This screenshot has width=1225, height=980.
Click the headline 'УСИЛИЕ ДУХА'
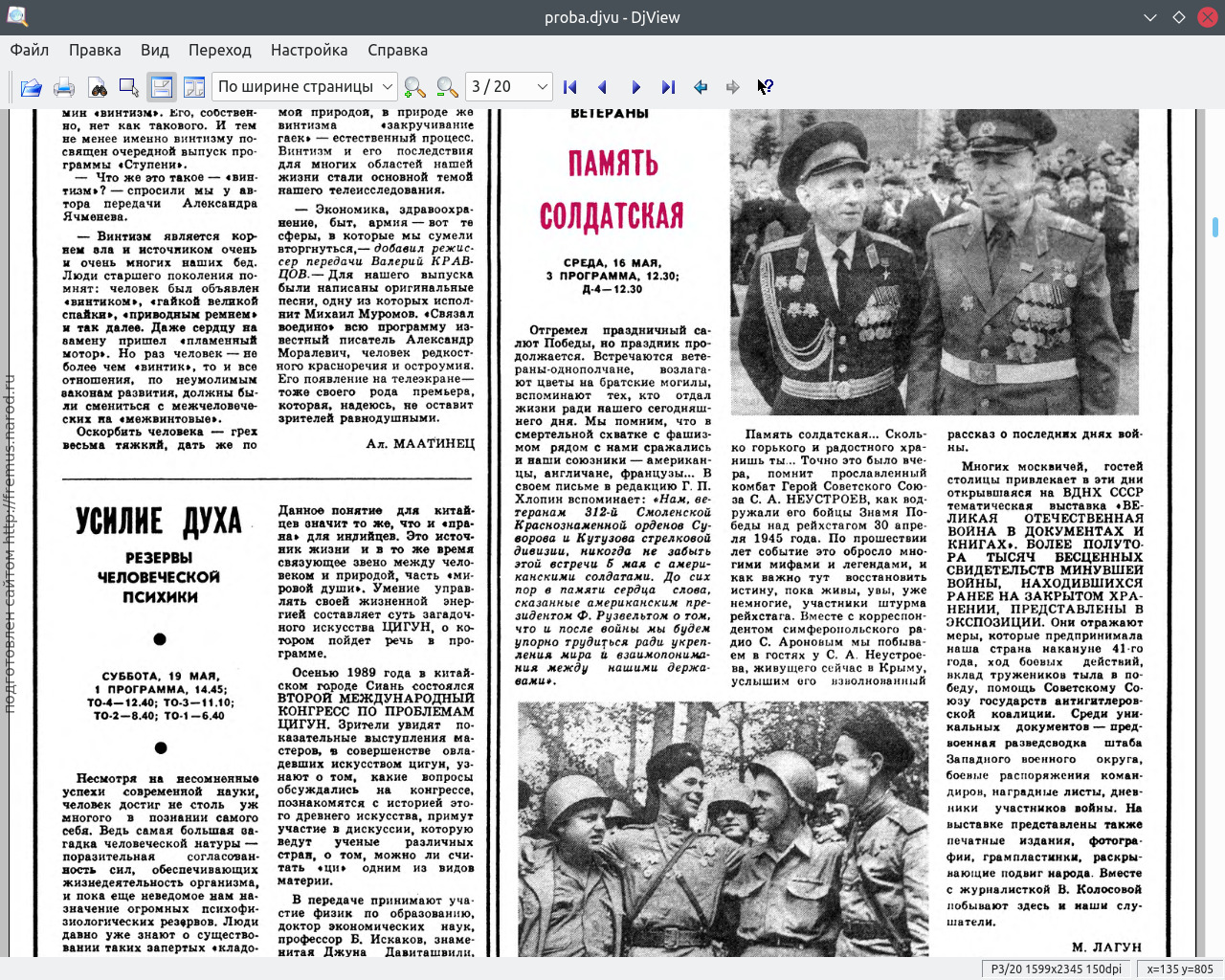pyautogui.click(x=159, y=522)
